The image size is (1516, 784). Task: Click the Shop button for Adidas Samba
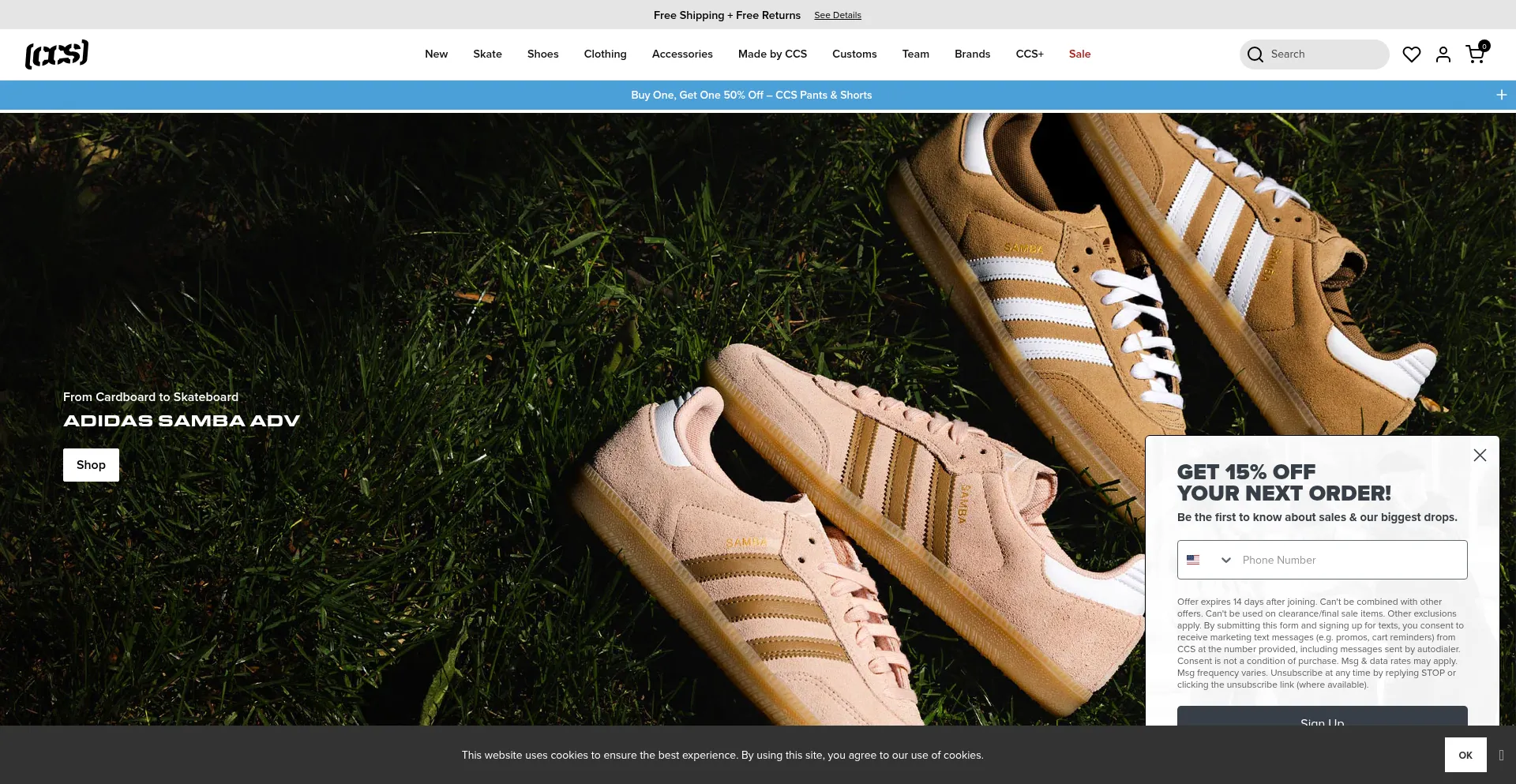(91, 465)
